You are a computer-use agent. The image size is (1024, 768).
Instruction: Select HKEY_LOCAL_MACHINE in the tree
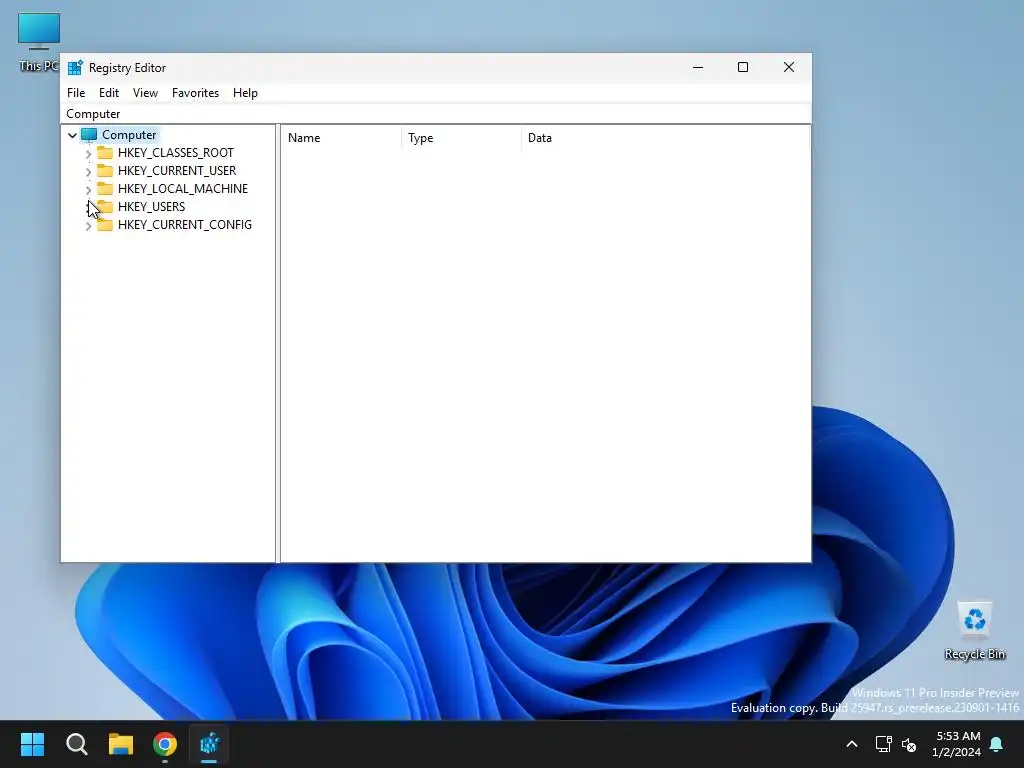click(x=183, y=189)
